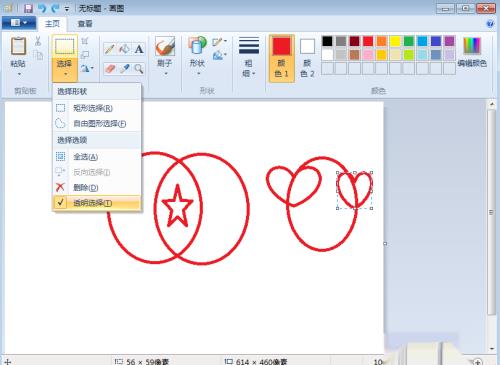Image resolution: width=500 pixels, height=365 pixels.
Task: Select the Text tool A icon
Action: (x=139, y=49)
